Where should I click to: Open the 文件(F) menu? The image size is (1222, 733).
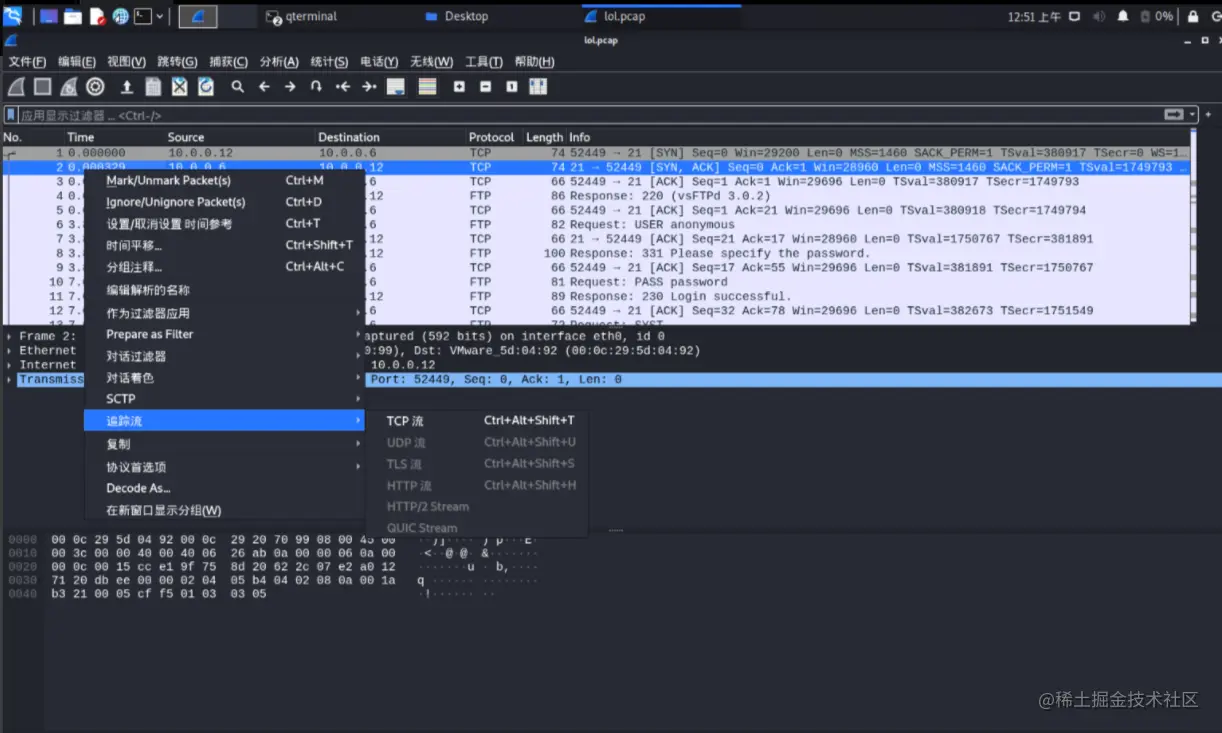(27, 62)
